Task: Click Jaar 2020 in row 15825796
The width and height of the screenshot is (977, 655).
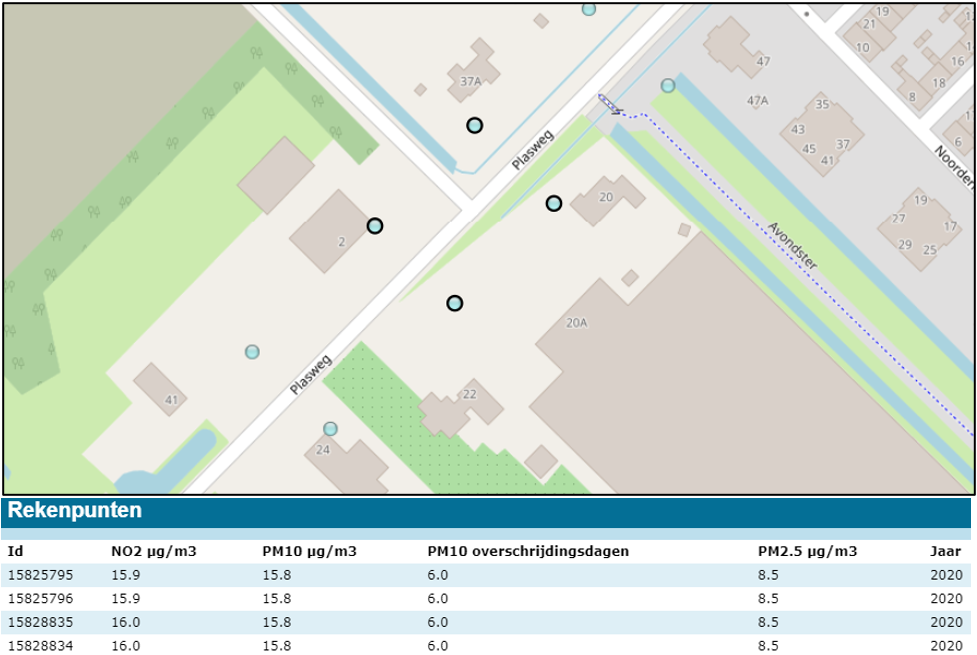Action: pos(946,599)
